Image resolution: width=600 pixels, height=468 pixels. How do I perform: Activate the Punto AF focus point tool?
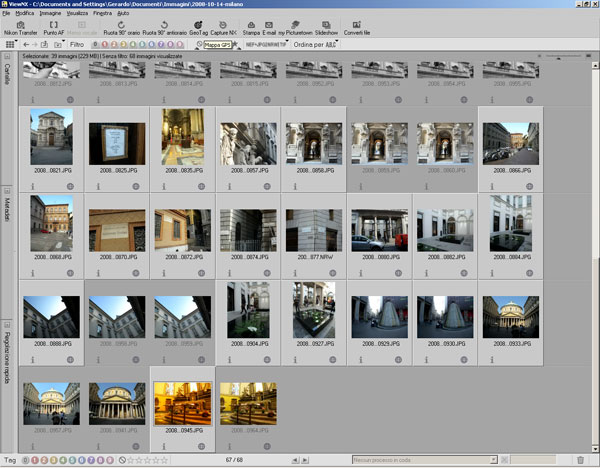tap(54, 28)
